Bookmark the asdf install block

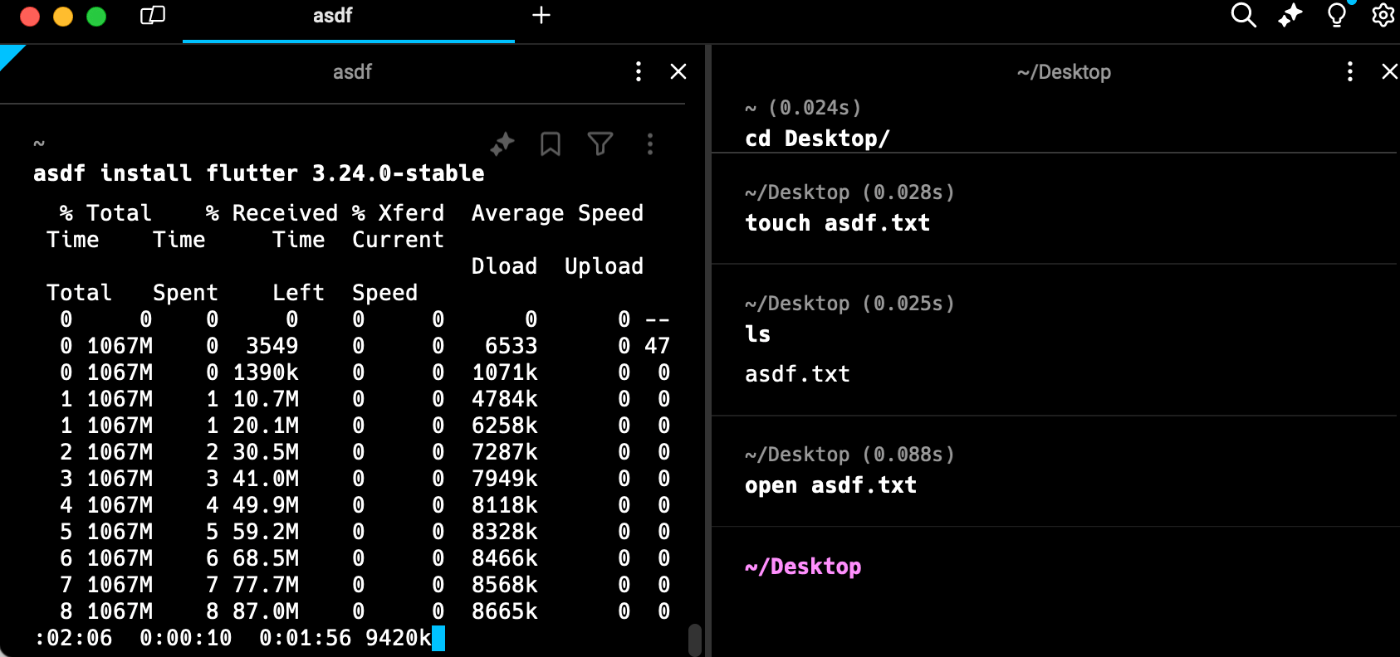[x=550, y=144]
